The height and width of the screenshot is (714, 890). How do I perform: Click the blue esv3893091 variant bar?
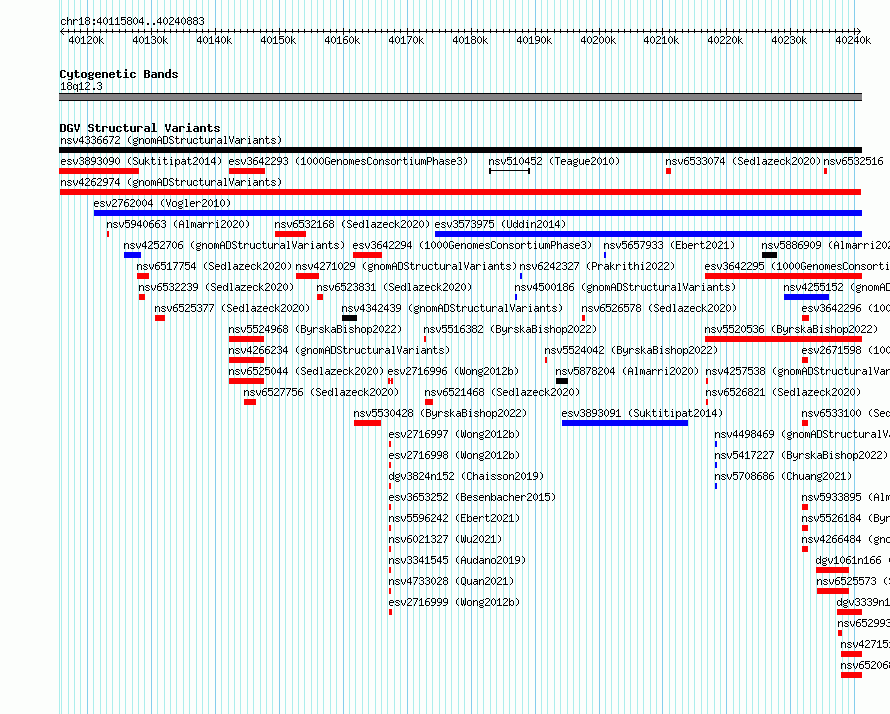pos(625,423)
